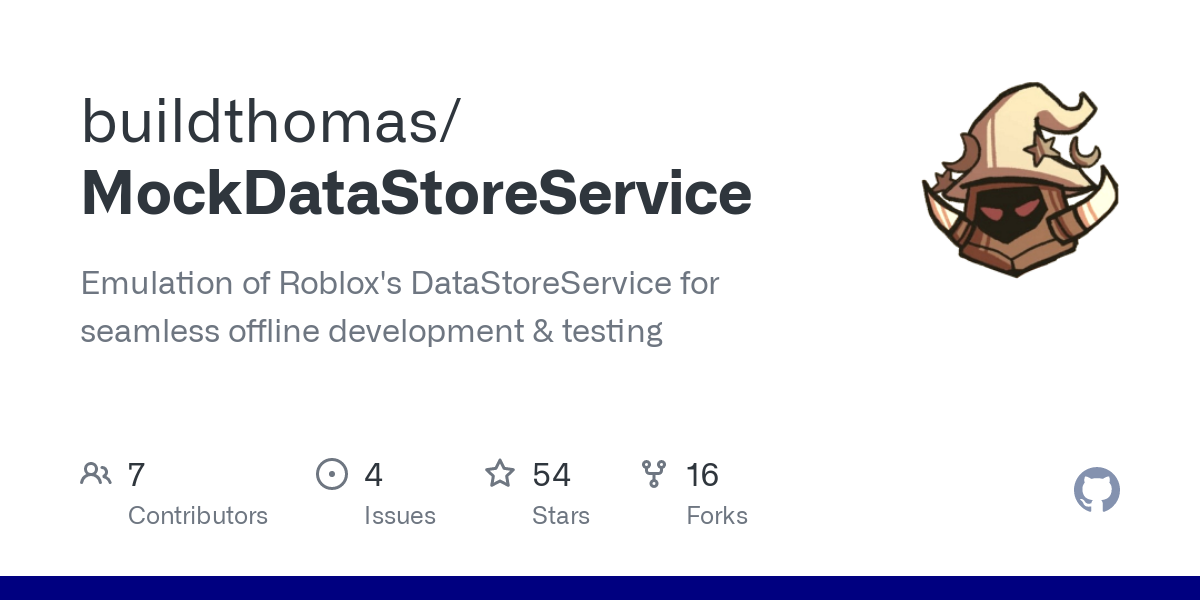
Task: Open the wizard avatar image
Action: [1020, 180]
